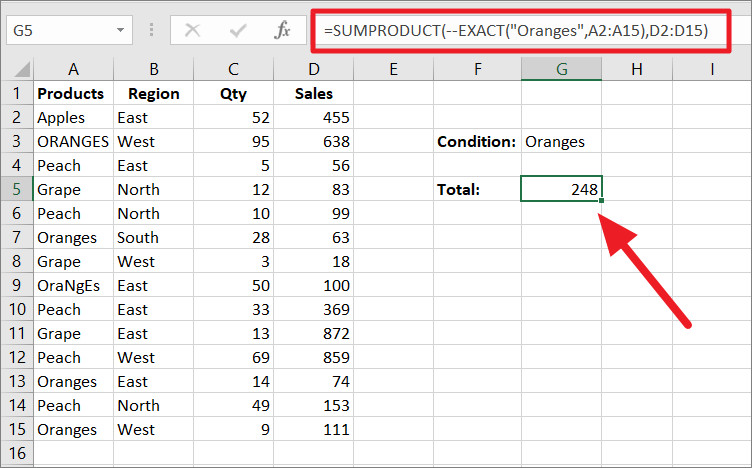This screenshot has width=752, height=468.
Task: Click the fill handle of cell G5
Action: tap(601, 200)
